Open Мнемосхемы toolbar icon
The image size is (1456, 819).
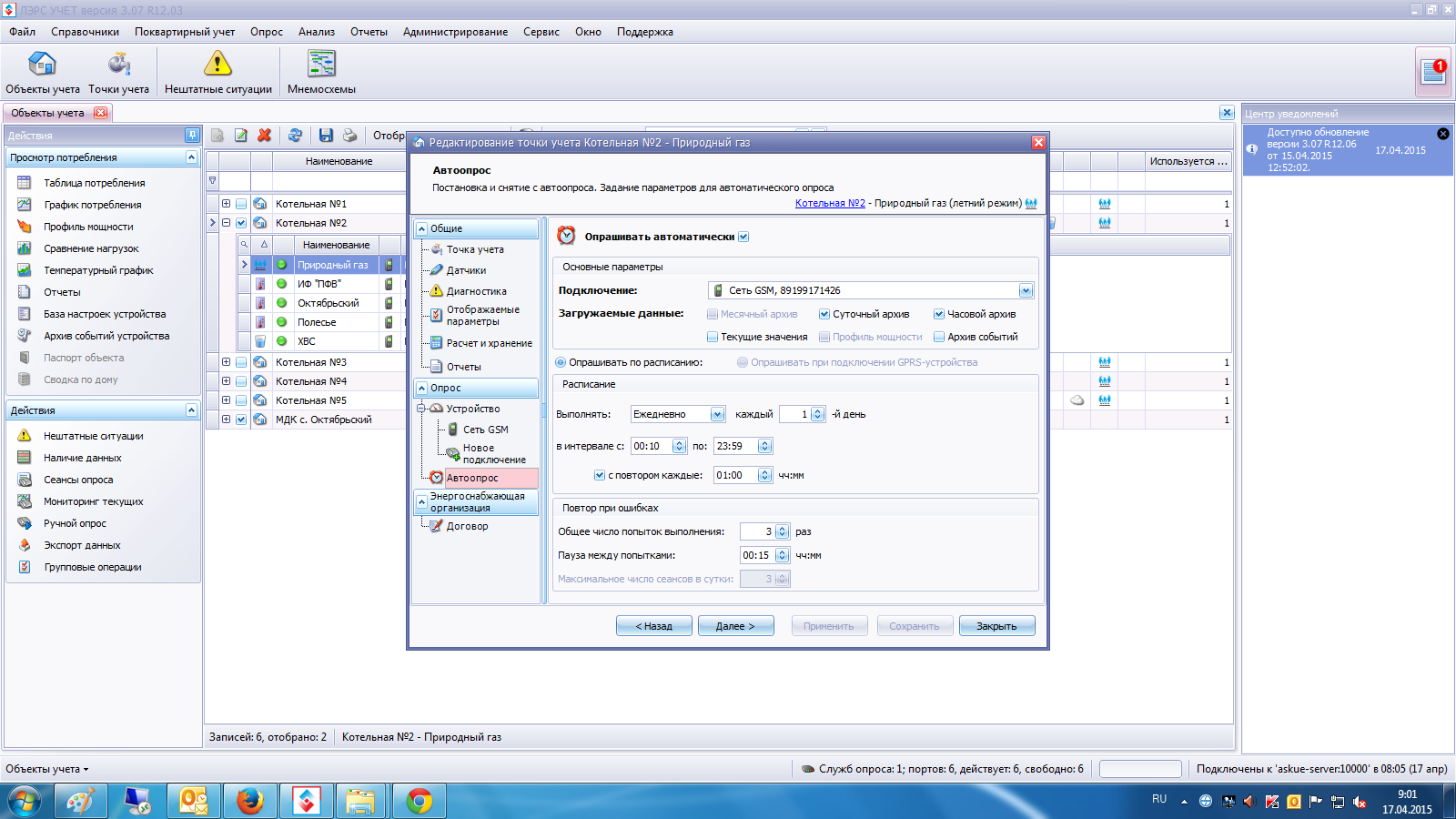(x=321, y=72)
